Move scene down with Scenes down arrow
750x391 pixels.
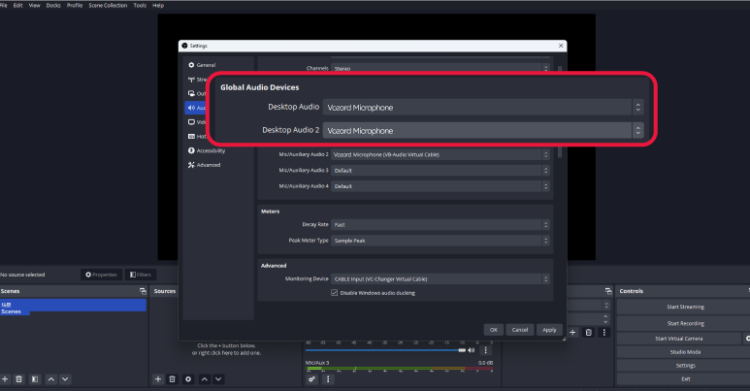pos(65,379)
